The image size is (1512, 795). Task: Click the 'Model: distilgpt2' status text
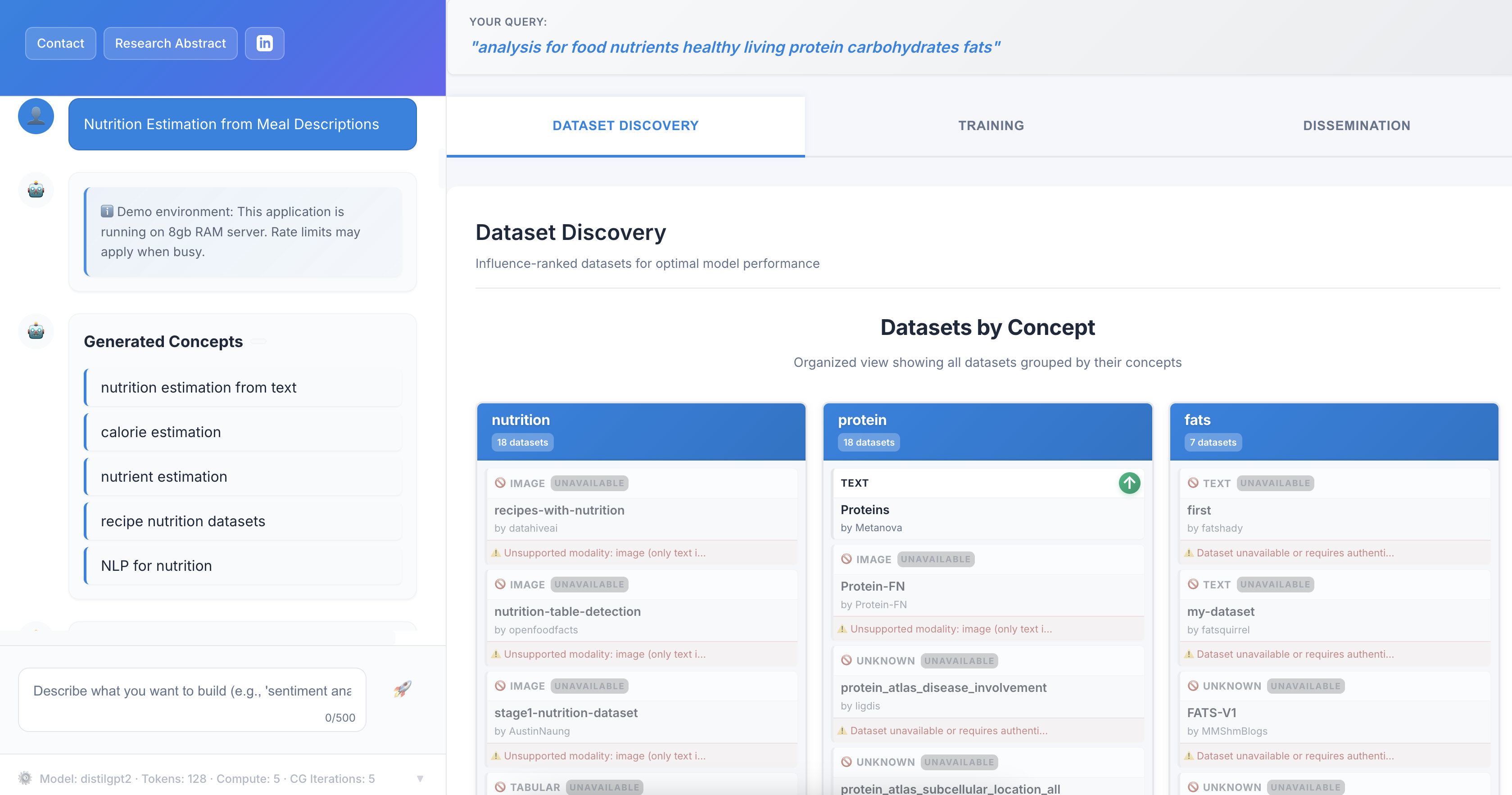coord(86,779)
